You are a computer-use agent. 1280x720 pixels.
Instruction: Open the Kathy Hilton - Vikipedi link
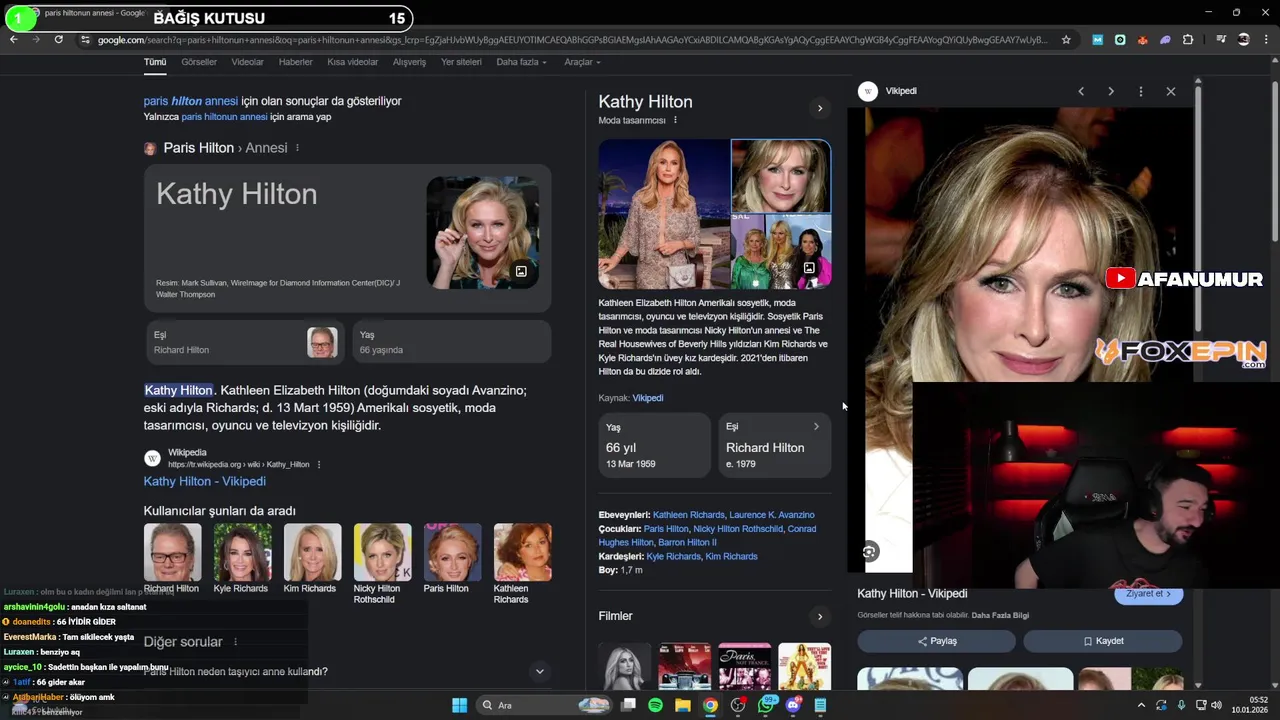pos(204,481)
